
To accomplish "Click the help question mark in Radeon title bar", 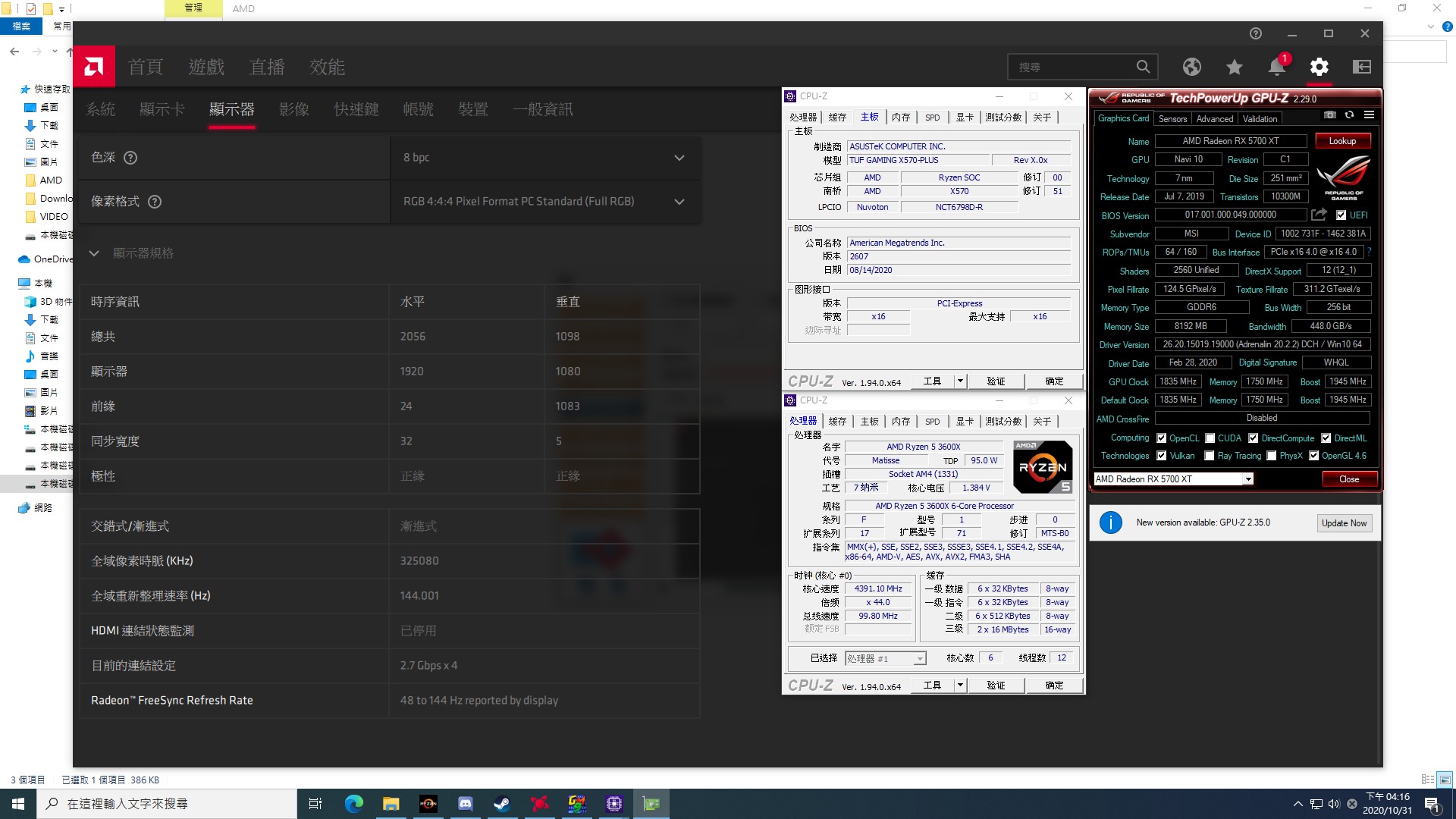I will click(1256, 33).
